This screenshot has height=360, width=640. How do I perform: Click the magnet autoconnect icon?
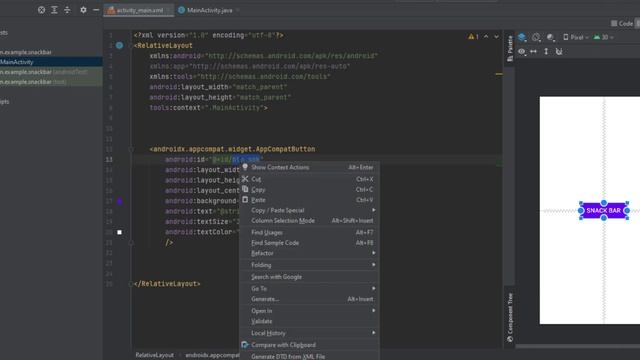[559, 52]
